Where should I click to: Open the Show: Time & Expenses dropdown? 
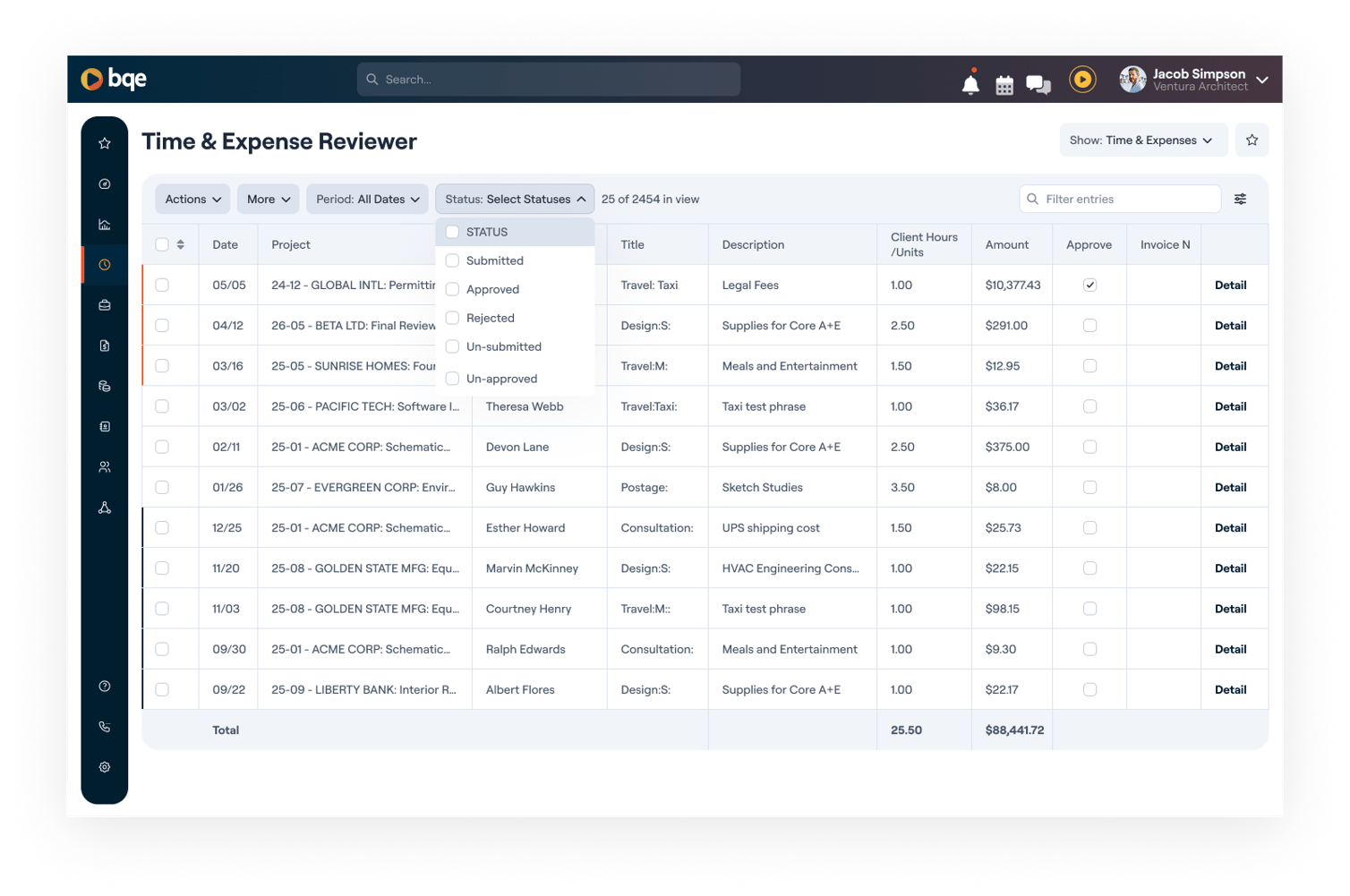click(1143, 140)
